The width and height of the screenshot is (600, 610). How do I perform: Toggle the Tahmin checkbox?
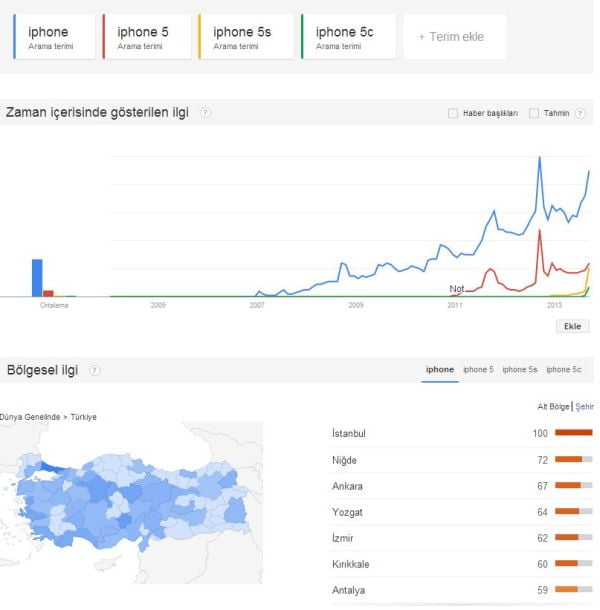tap(534, 113)
